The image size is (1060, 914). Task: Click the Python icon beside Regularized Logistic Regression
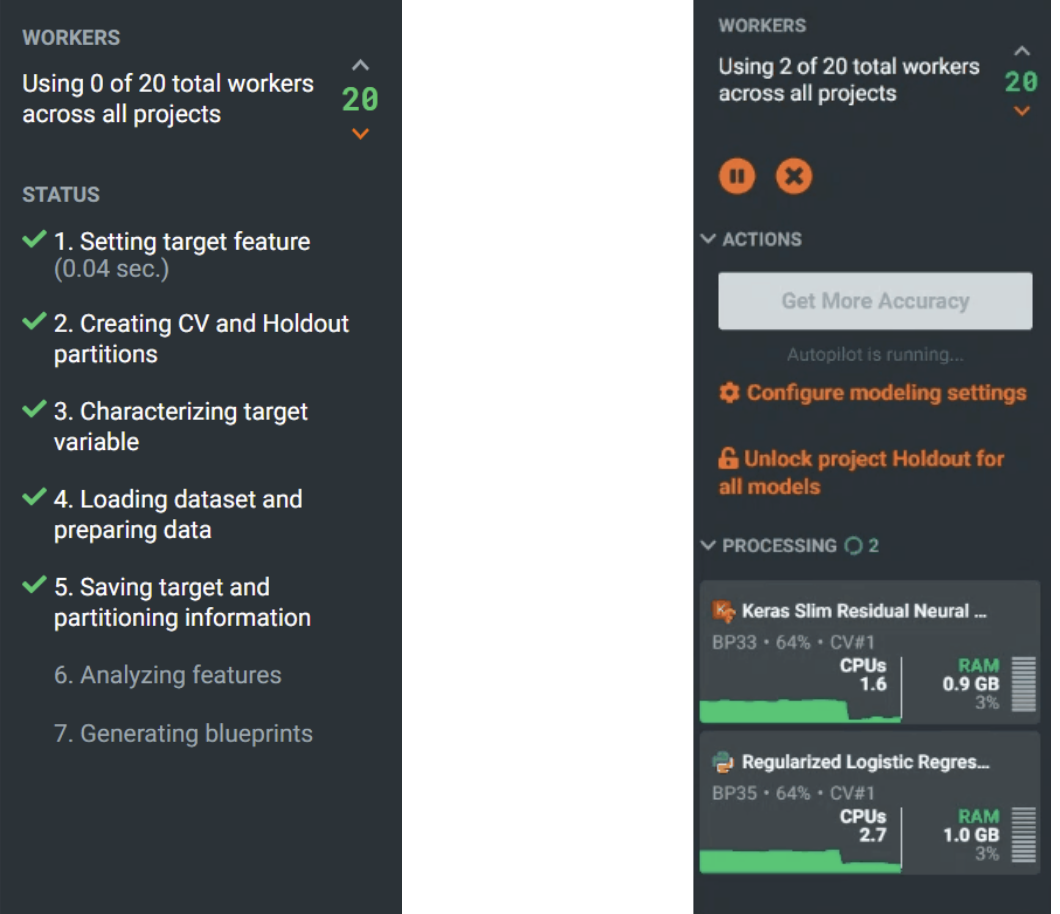pyautogui.click(x=724, y=762)
